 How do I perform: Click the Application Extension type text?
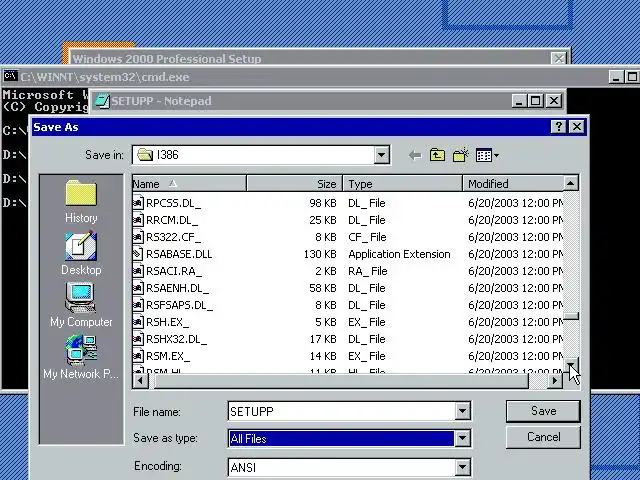point(399,254)
